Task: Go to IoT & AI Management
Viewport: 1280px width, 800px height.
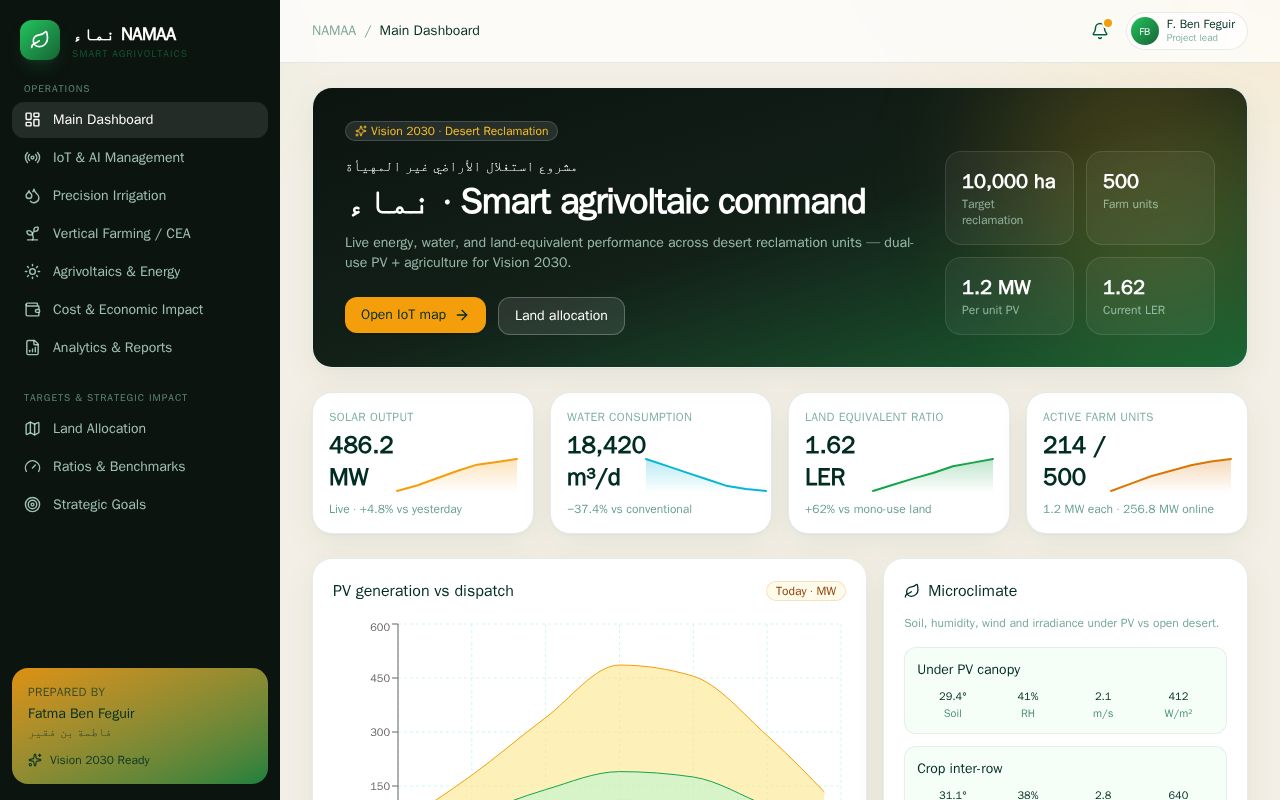Action: coord(140,157)
